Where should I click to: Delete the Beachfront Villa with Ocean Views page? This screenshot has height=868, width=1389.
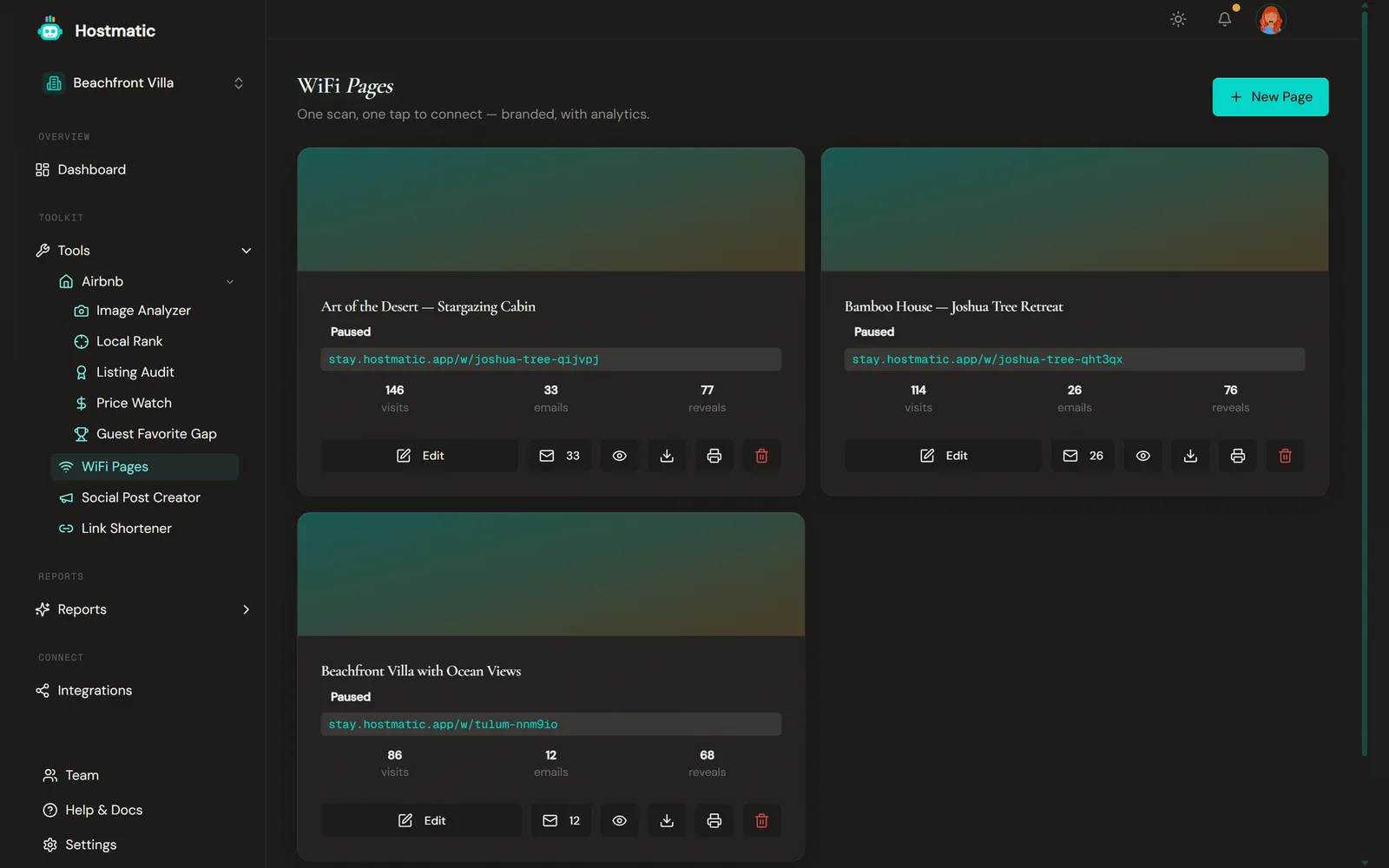click(x=761, y=820)
